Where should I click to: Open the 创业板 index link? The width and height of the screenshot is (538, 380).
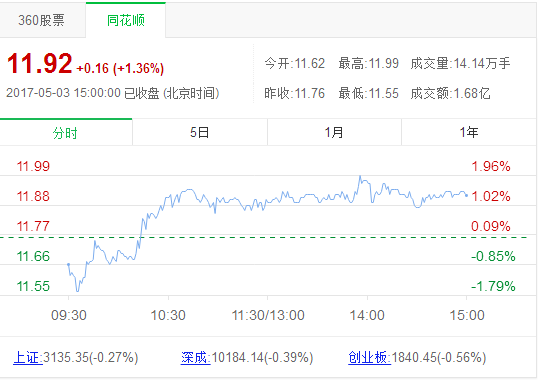(369, 357)
